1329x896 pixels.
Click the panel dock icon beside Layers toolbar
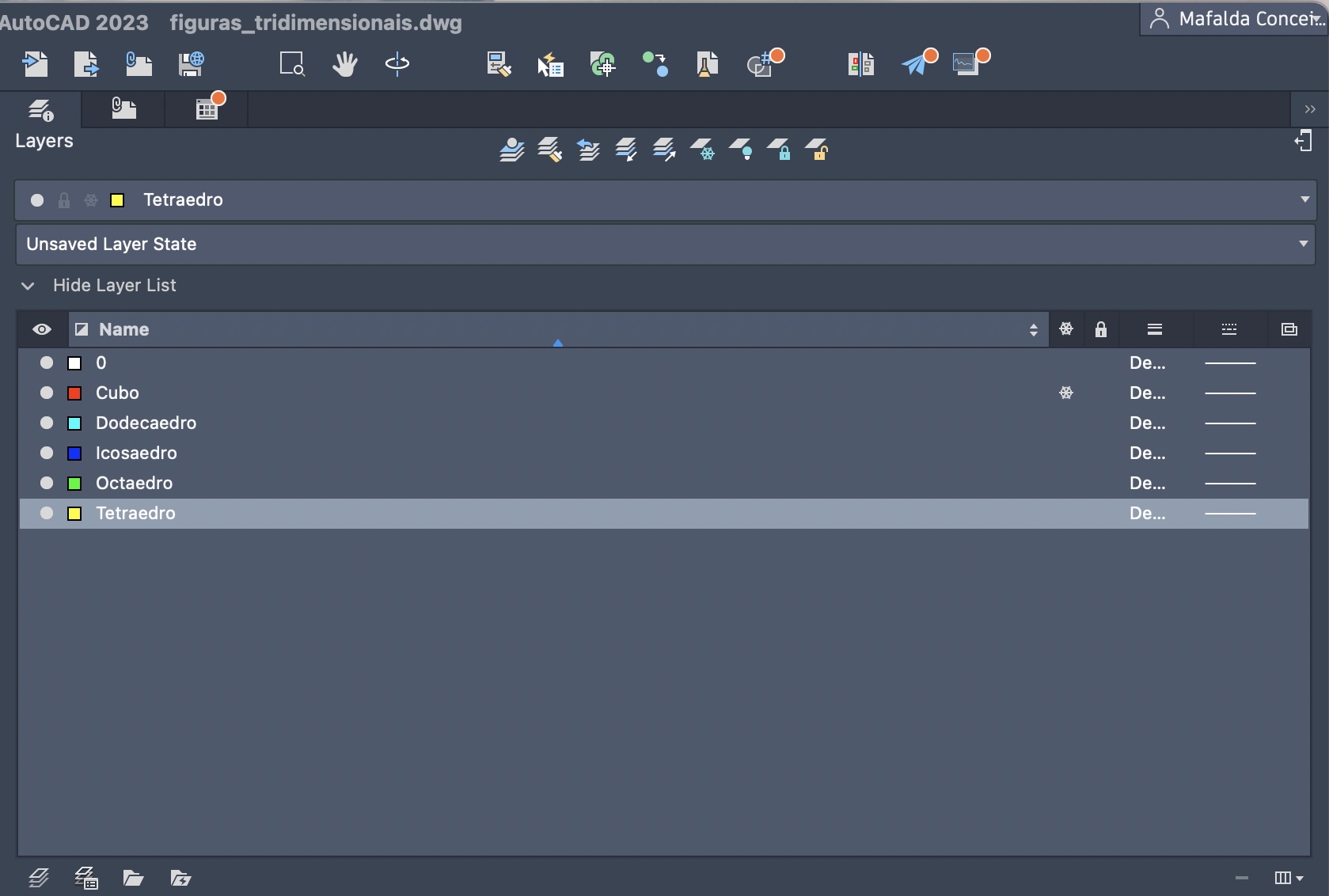1304,142
